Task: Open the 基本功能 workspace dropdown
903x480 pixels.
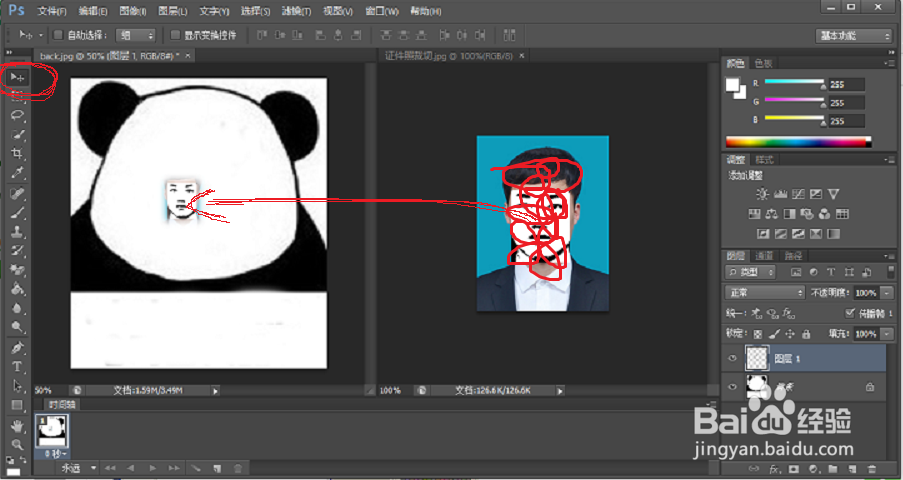Action: click(854, 36)
